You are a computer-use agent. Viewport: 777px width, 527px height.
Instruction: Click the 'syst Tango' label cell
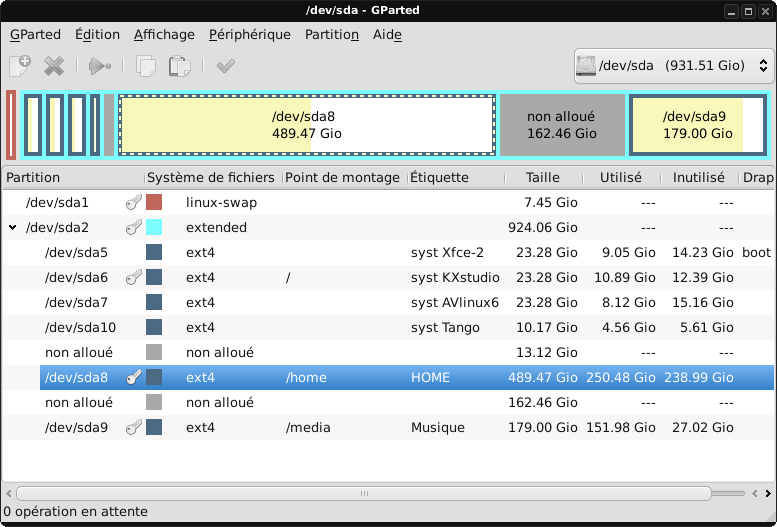445,327
